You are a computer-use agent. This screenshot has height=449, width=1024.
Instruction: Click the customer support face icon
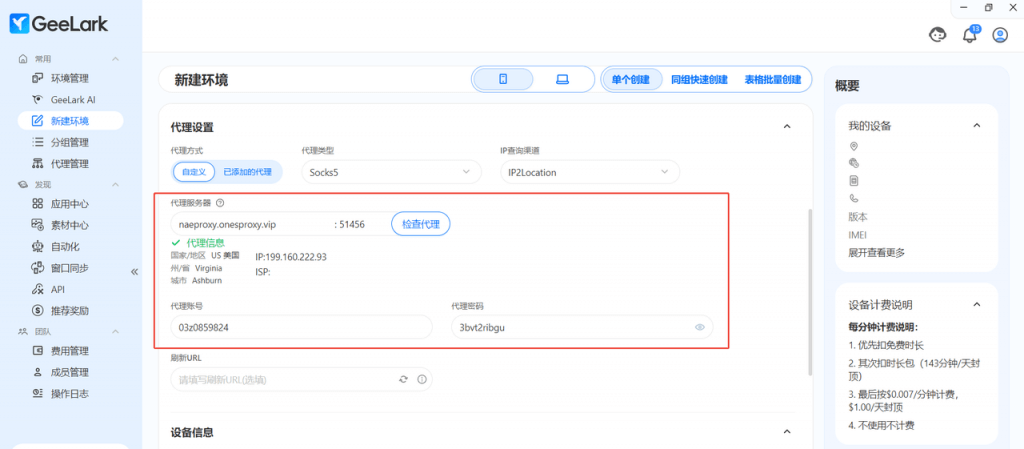[x=937, y=35]
